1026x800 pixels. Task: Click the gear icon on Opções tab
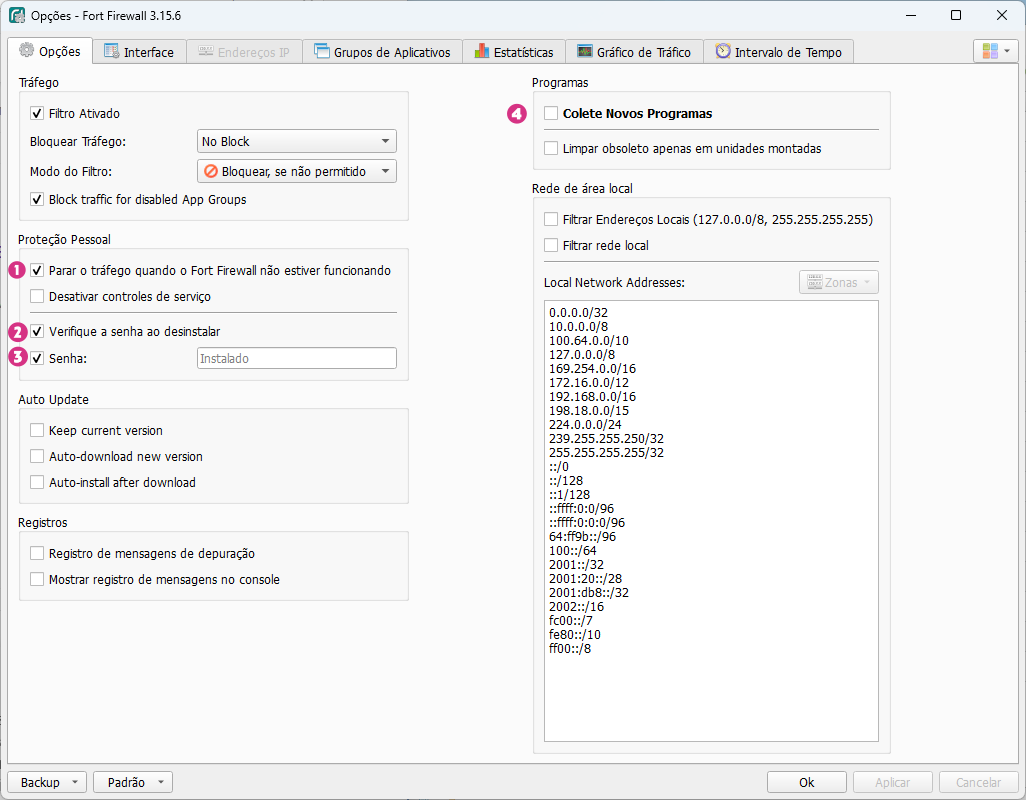pos(26,50)
